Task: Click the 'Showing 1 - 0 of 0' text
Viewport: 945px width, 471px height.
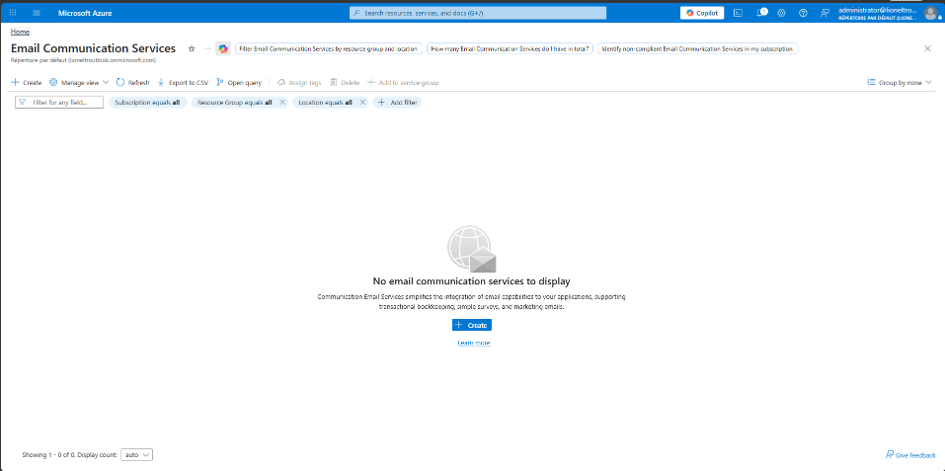Action: [x=47, y=455]
